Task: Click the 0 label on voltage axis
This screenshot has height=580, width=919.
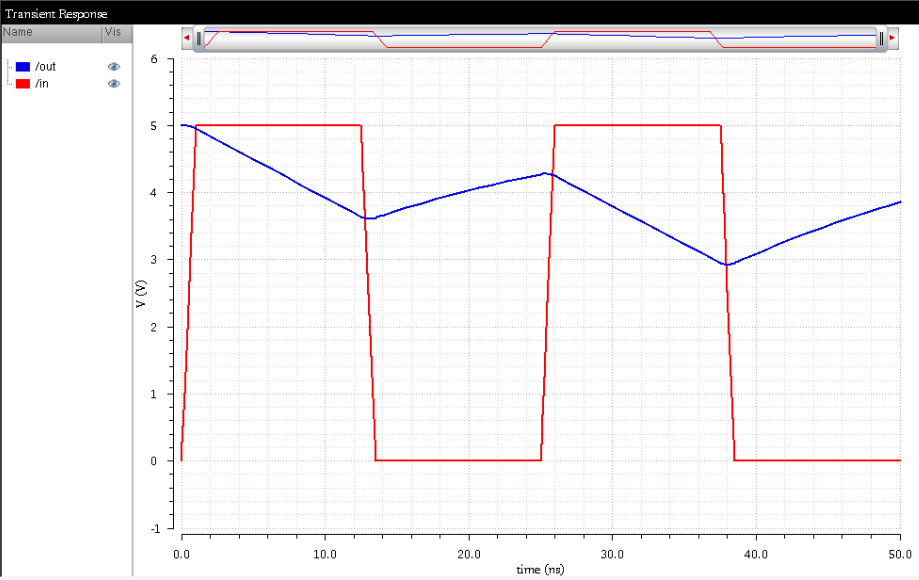Action: pyautogui.click(x=154, y=461)
